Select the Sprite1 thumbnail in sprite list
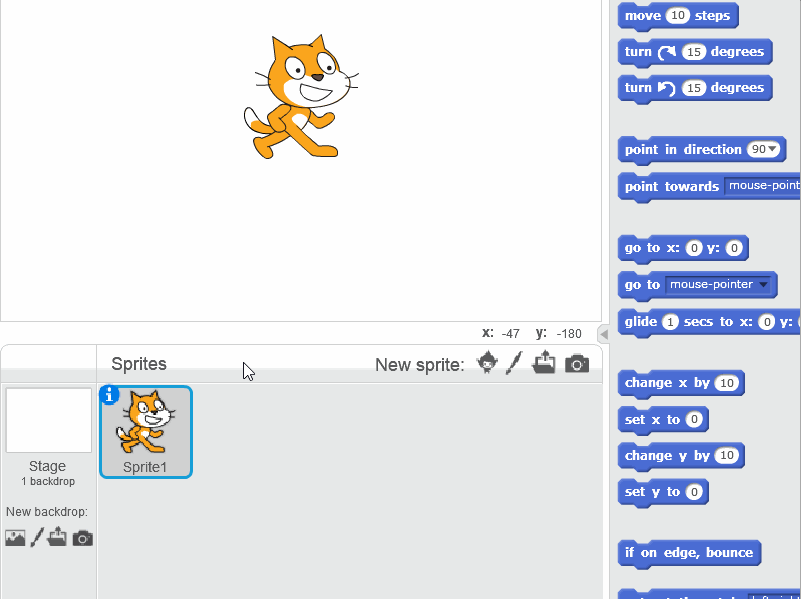Viewport: 801px width, 599px height. pos(146,432)
